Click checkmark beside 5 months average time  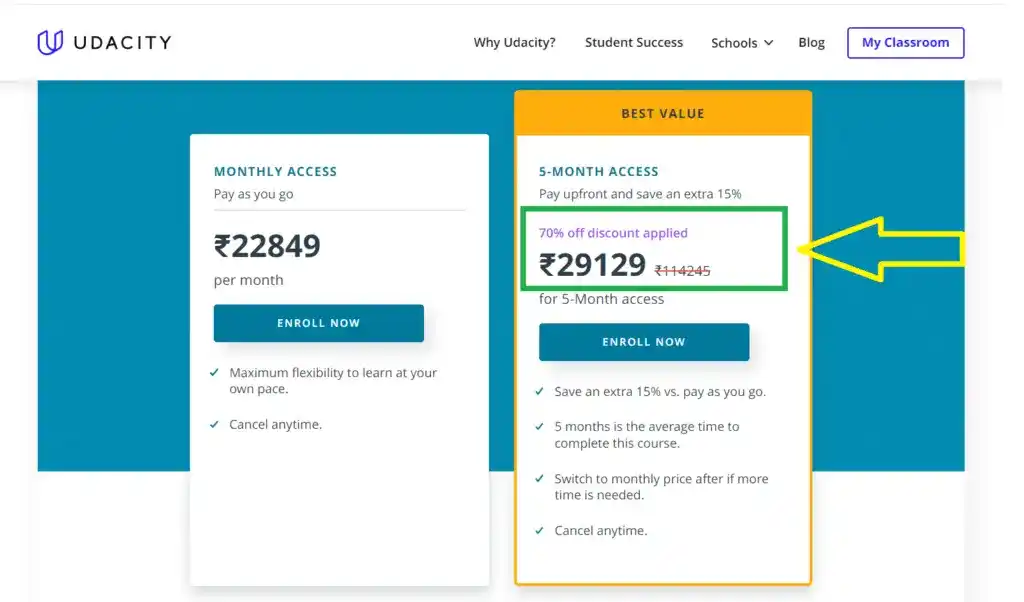[x=540, y=426]
